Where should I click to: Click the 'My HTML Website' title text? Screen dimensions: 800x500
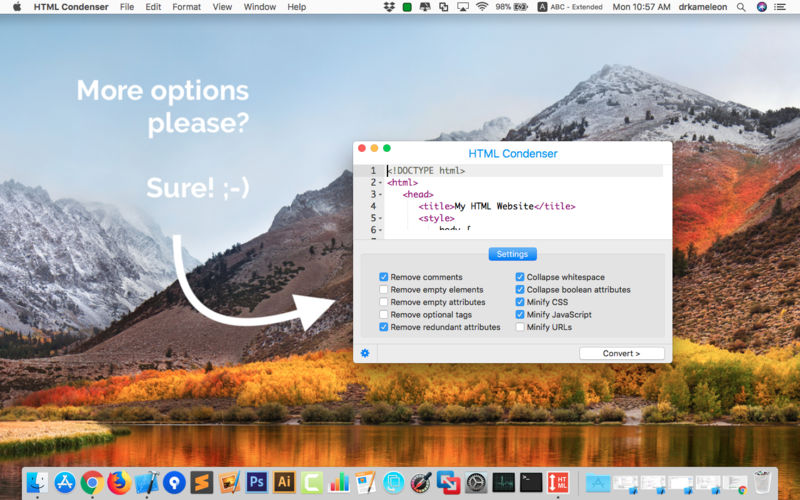pyautogui.click(x=494, y=206)
